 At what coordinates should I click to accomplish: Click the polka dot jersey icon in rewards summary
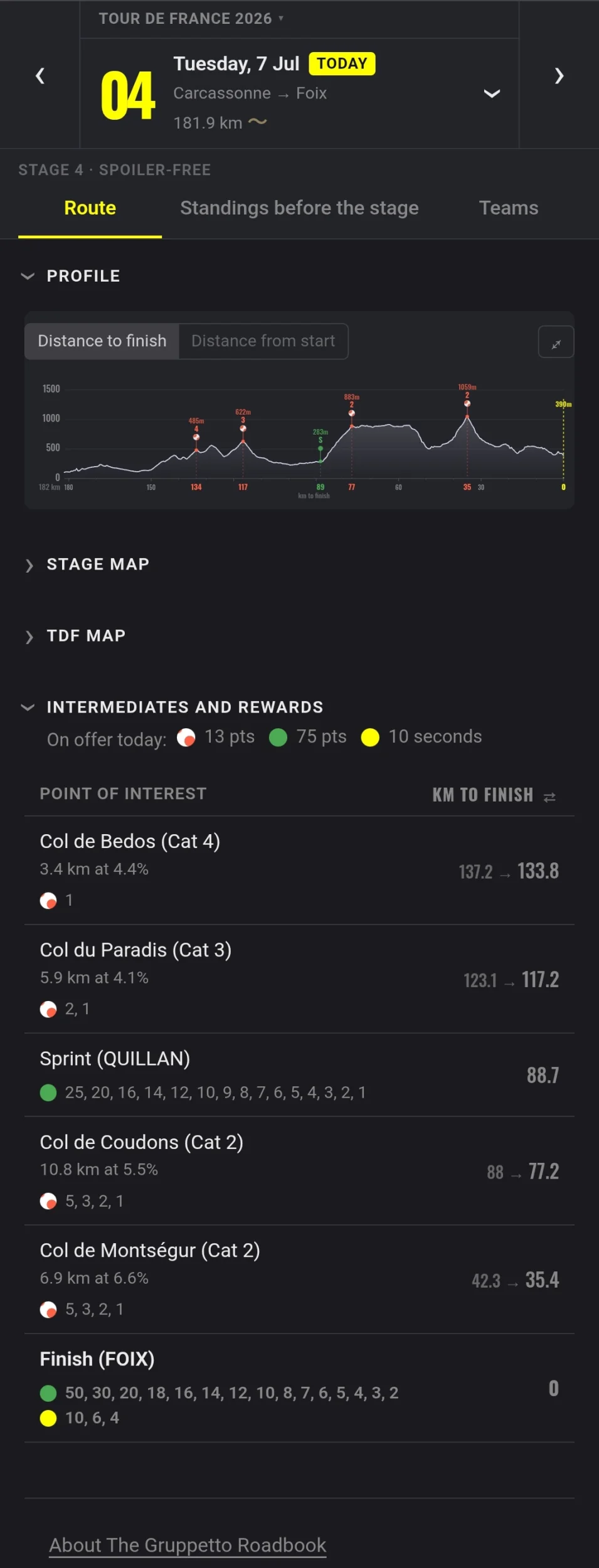(x=186, y=738)
